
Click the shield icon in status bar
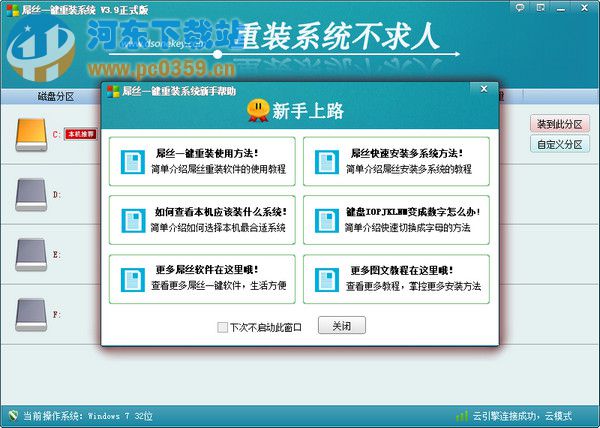click(x=13, y=415)
